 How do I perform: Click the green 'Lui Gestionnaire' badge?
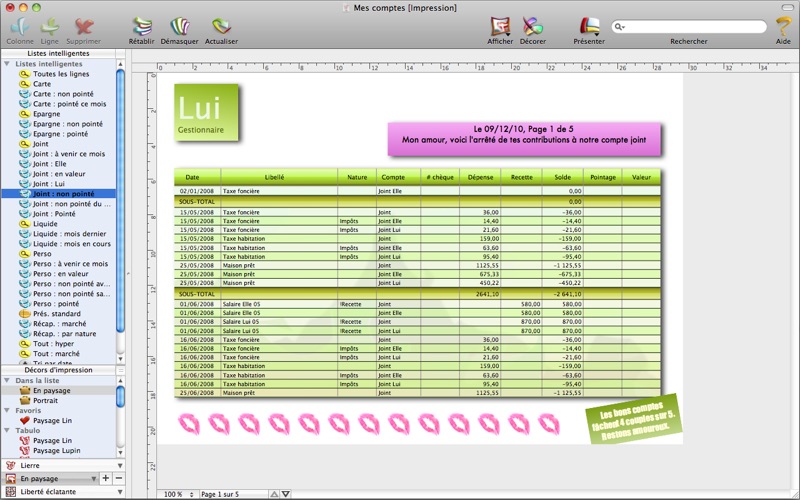click(x=206, y=112)
